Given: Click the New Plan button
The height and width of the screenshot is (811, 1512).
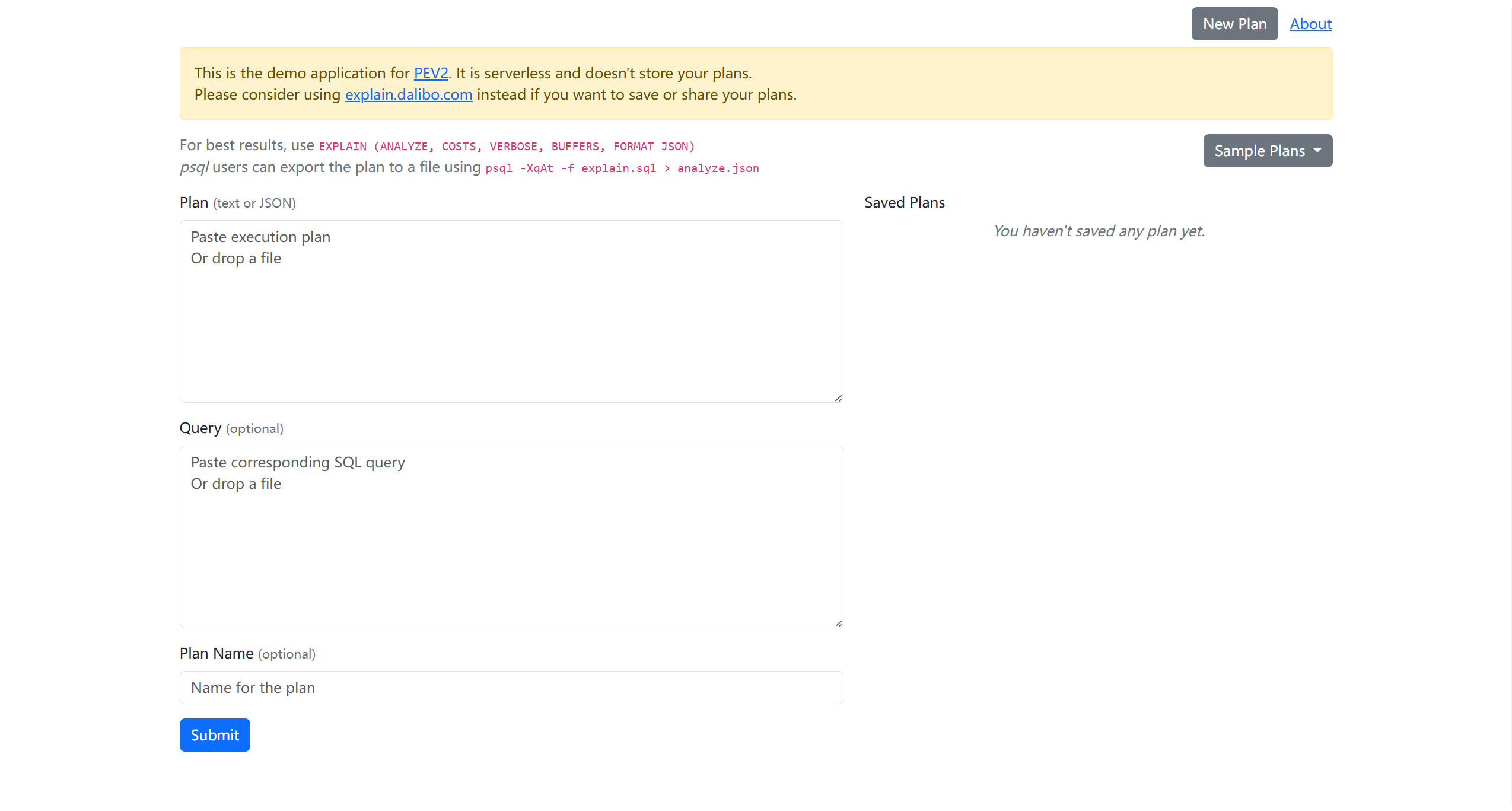Looking at the screenshot, I should coord(1234,24).
